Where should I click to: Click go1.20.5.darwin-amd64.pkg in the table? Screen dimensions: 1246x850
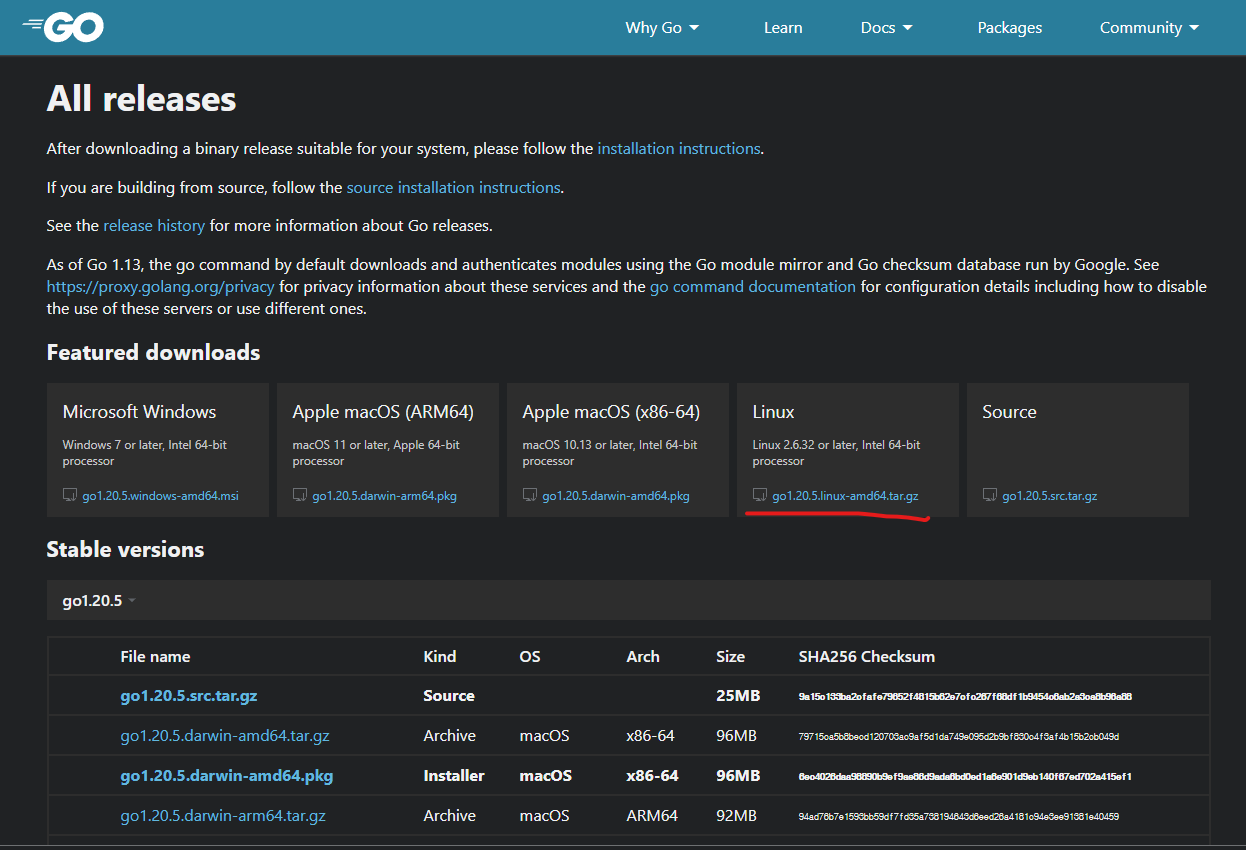pyautogui.click(x=227, y=776)
